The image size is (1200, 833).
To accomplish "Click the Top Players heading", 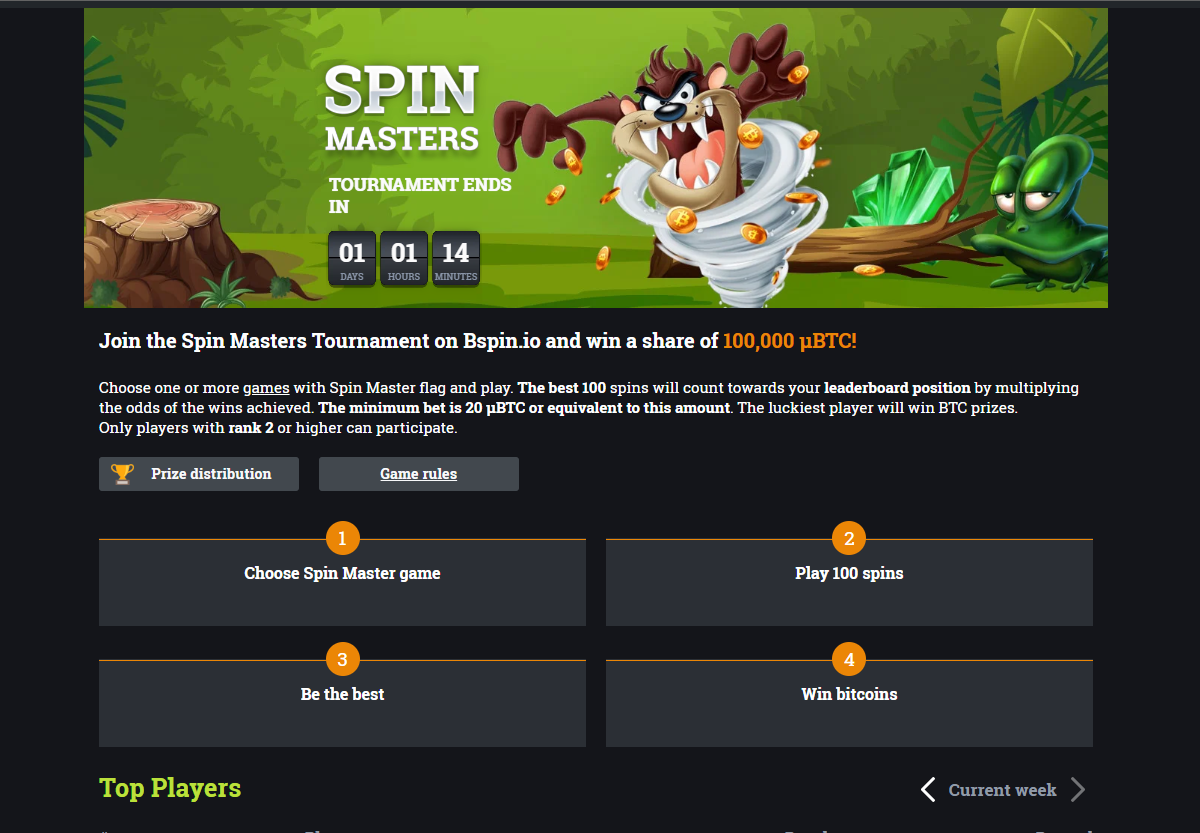I will click(170, 788).
